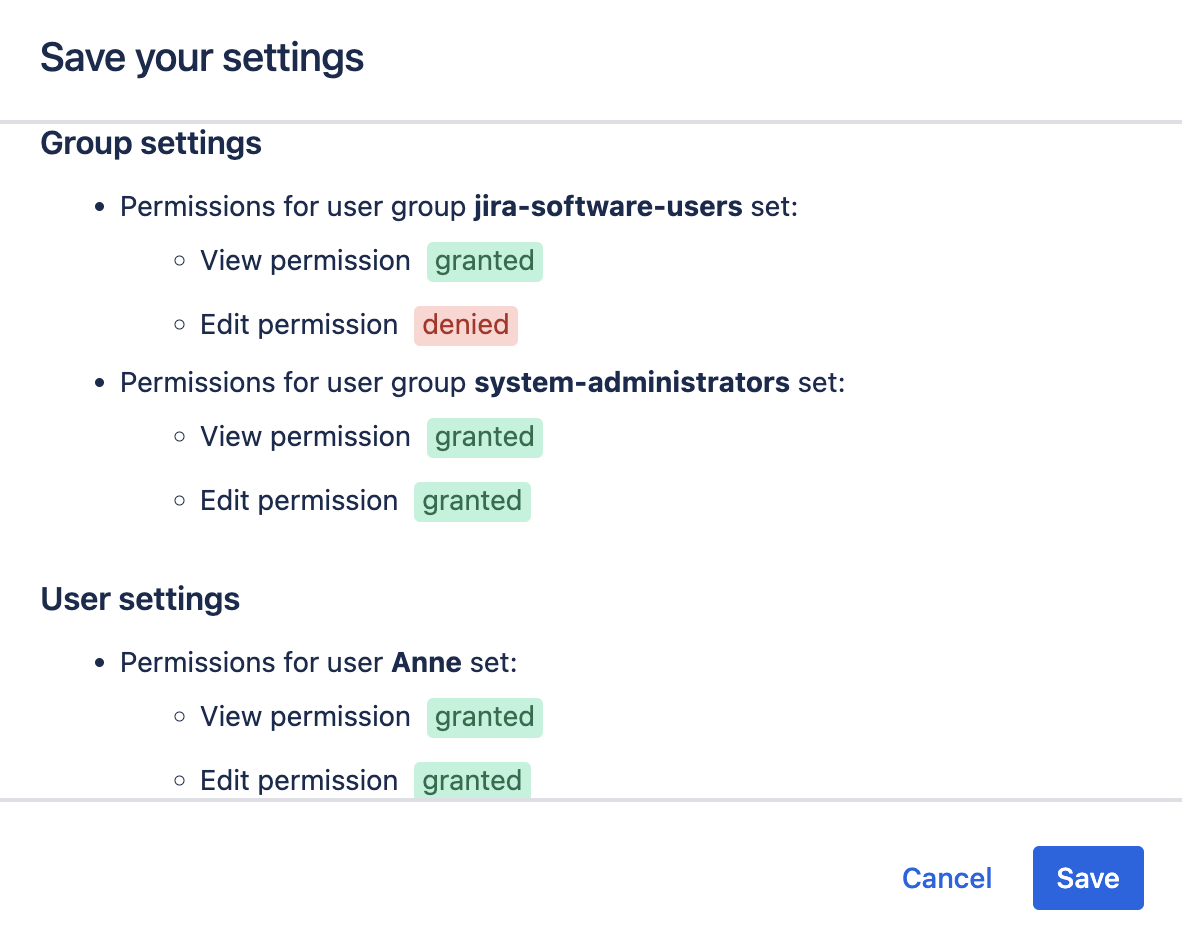Viewport: 1182px width, 938px height.
Task: Click the Cancel link
Action: click(946, 878)
